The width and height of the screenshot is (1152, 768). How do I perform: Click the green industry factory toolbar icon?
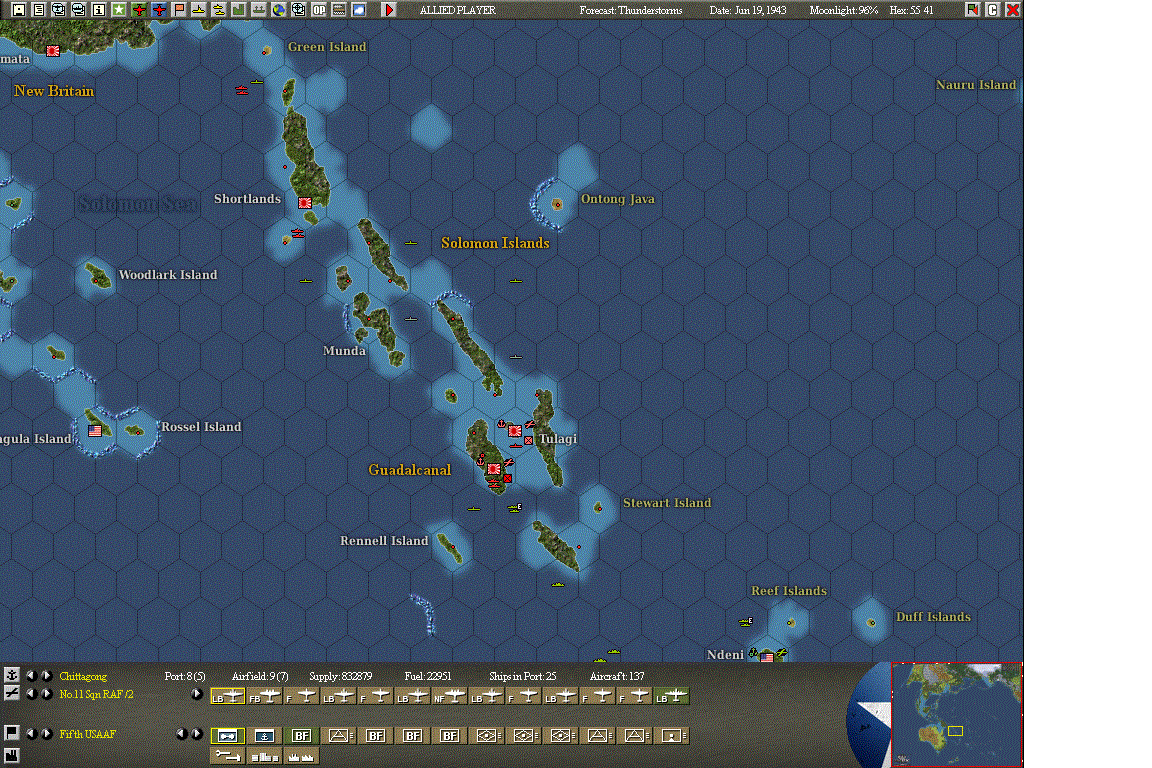[238, 10]
